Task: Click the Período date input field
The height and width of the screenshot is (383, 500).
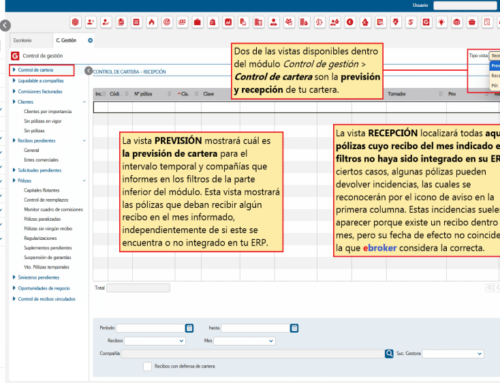Action: 151,328
